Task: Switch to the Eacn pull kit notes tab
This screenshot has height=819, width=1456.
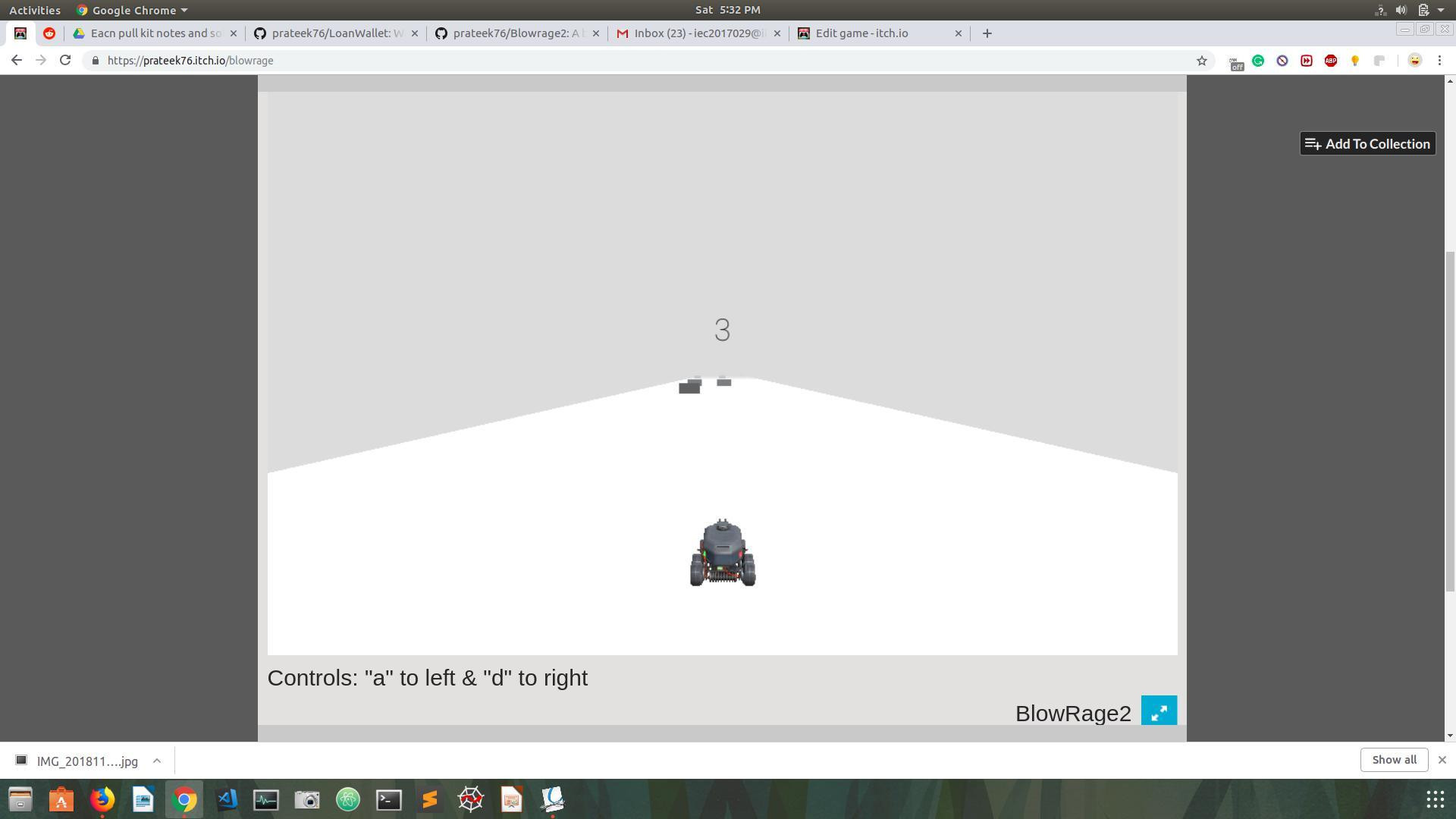Action: [x=155, y=33]
